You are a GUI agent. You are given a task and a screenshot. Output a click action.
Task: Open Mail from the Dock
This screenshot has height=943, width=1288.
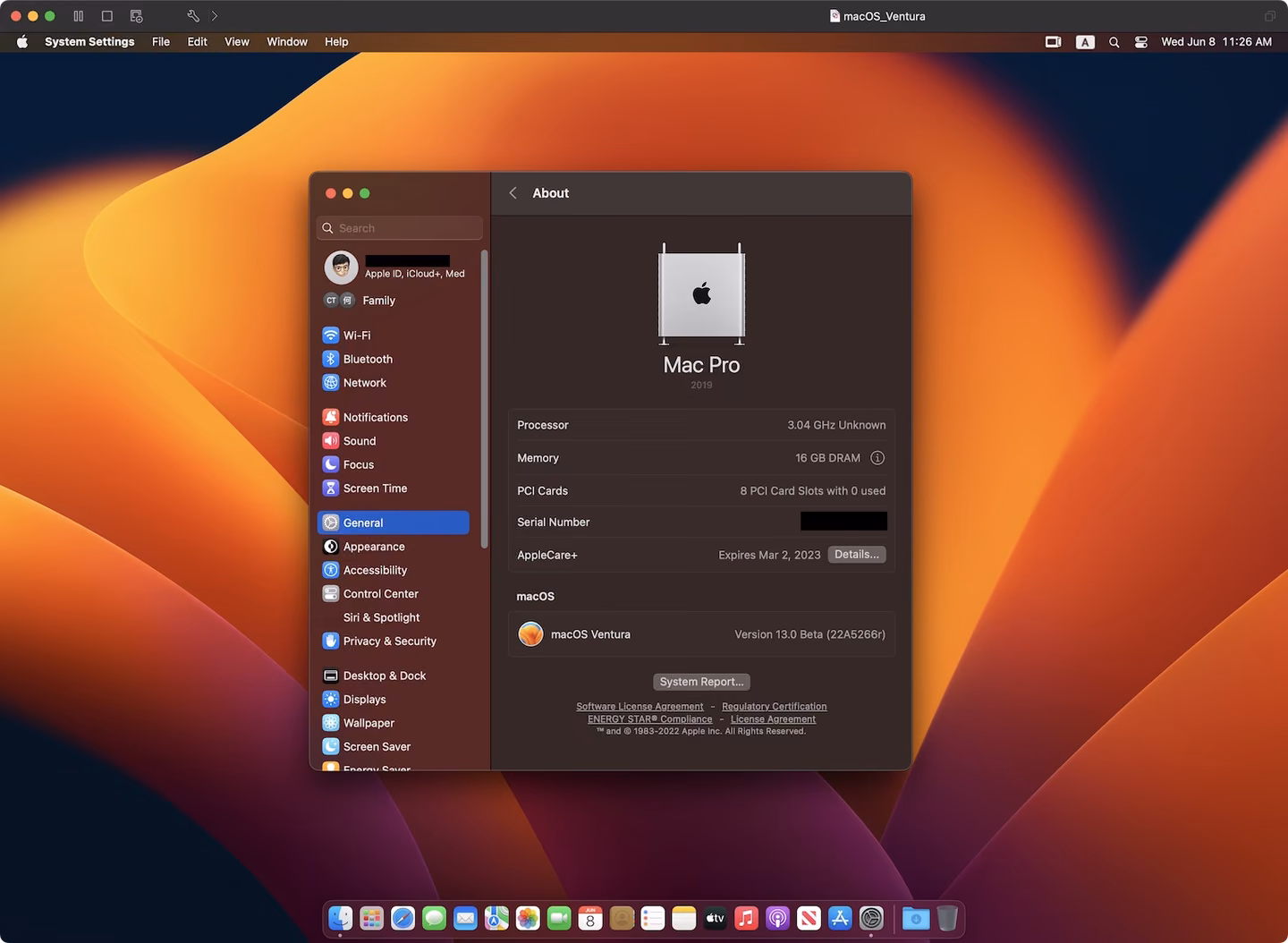(465, 918)
